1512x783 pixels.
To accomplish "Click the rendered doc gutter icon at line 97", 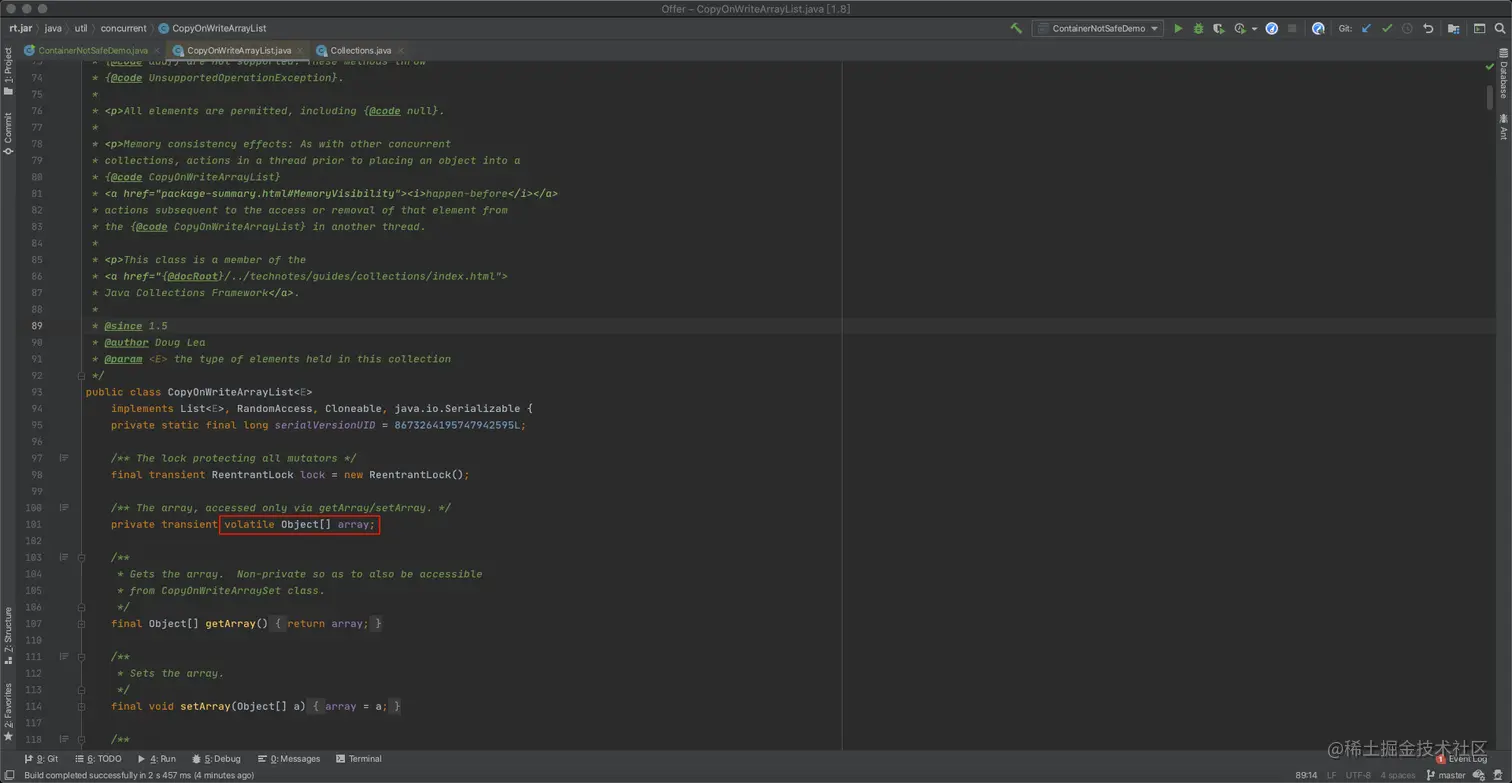I will click(x=63, y=458).
